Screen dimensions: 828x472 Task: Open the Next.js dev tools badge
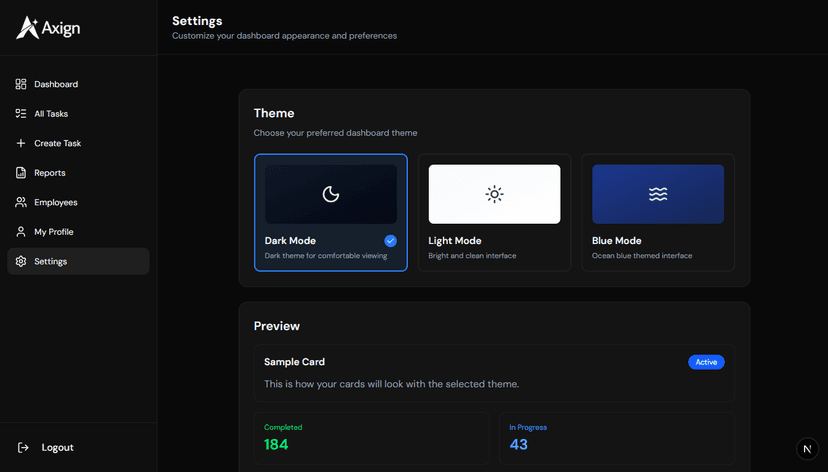807,449
